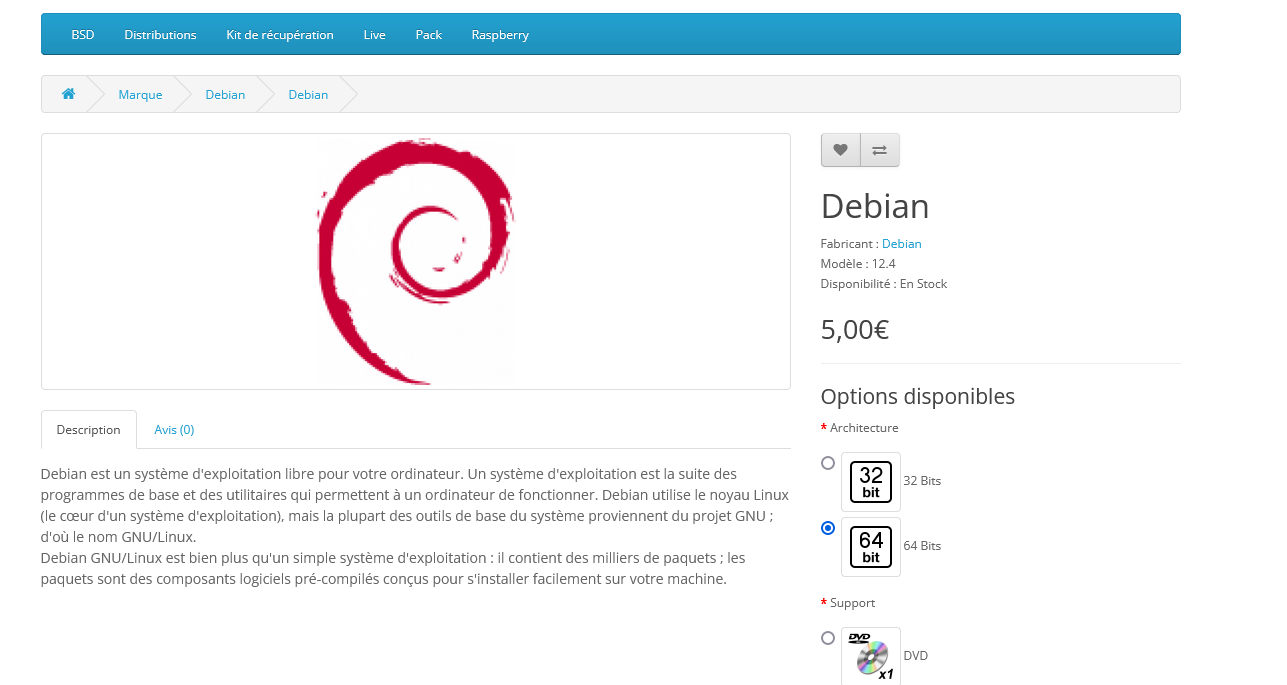Click the 64 bit architecture image
1287x685 pixels.
[871, 547]
